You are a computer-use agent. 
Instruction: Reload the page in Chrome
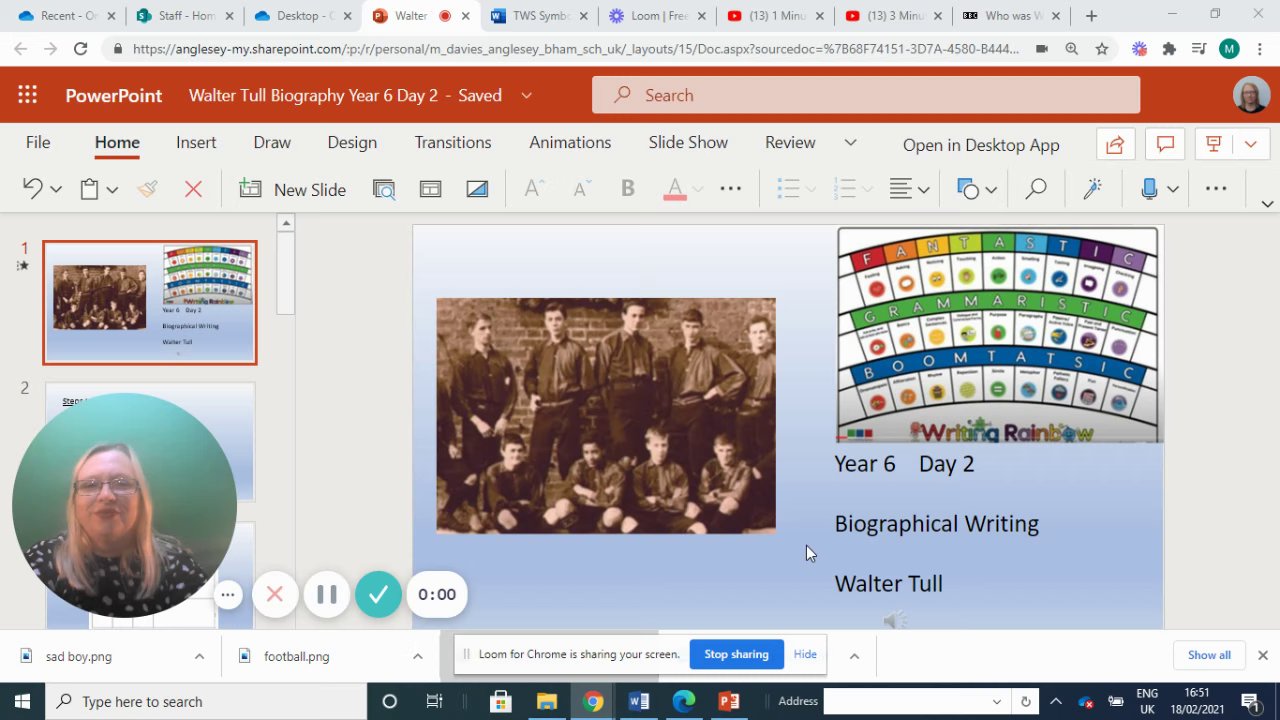tap(81, 48)
